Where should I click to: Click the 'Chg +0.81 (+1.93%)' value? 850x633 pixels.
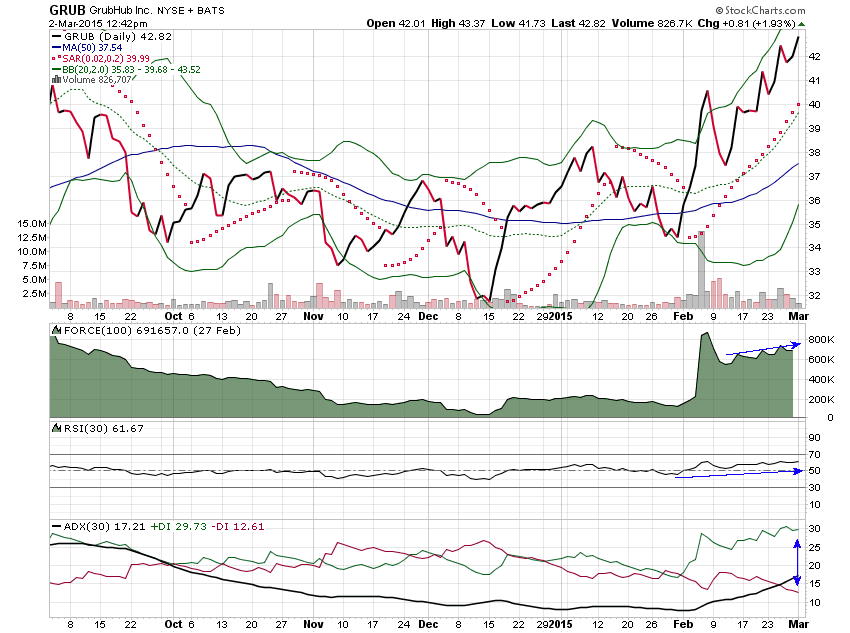(x=746, y=23)
